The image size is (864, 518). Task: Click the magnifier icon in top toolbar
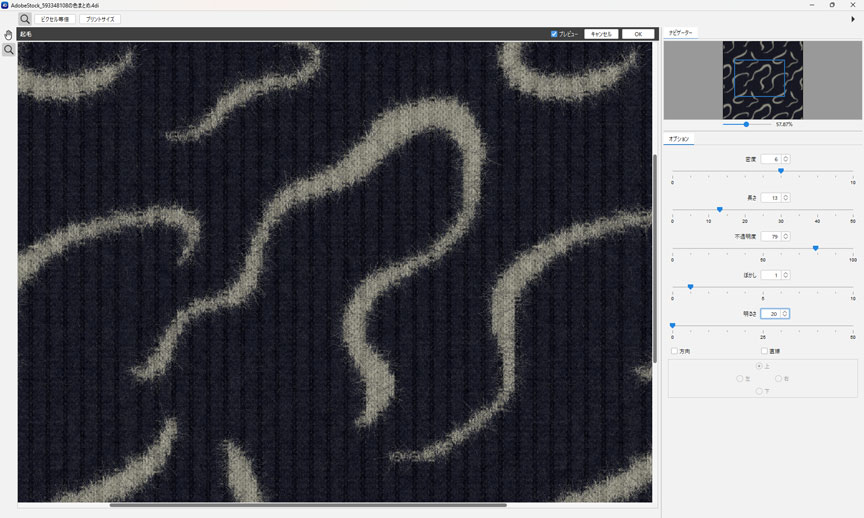(x=25, y=19)
